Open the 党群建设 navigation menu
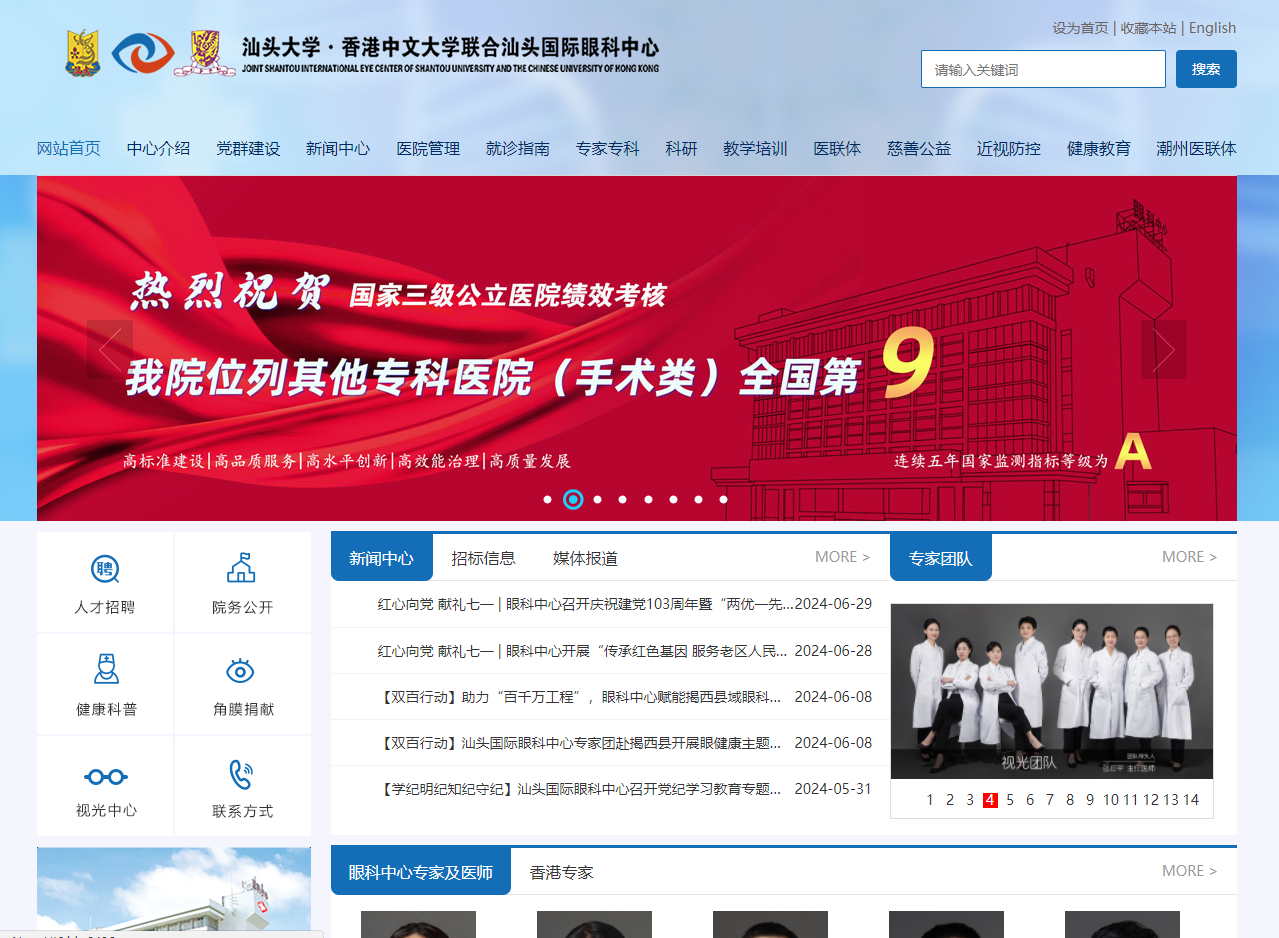1279x938 pixels. click(248, 149)
